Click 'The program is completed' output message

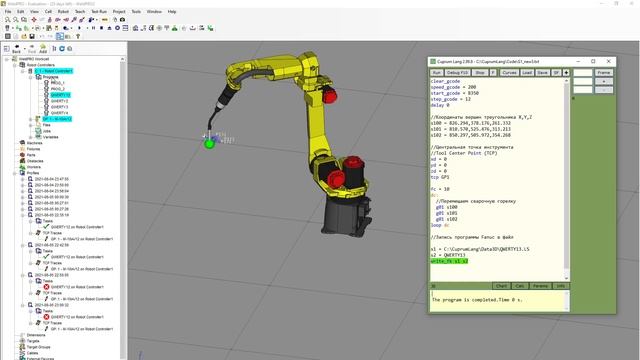477,300
